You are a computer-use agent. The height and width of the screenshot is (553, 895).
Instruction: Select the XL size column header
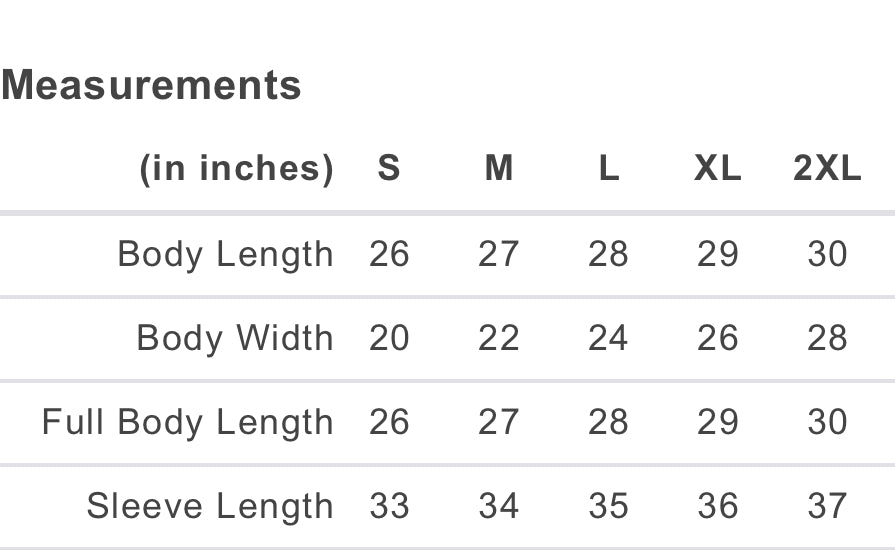pos(717,169)
